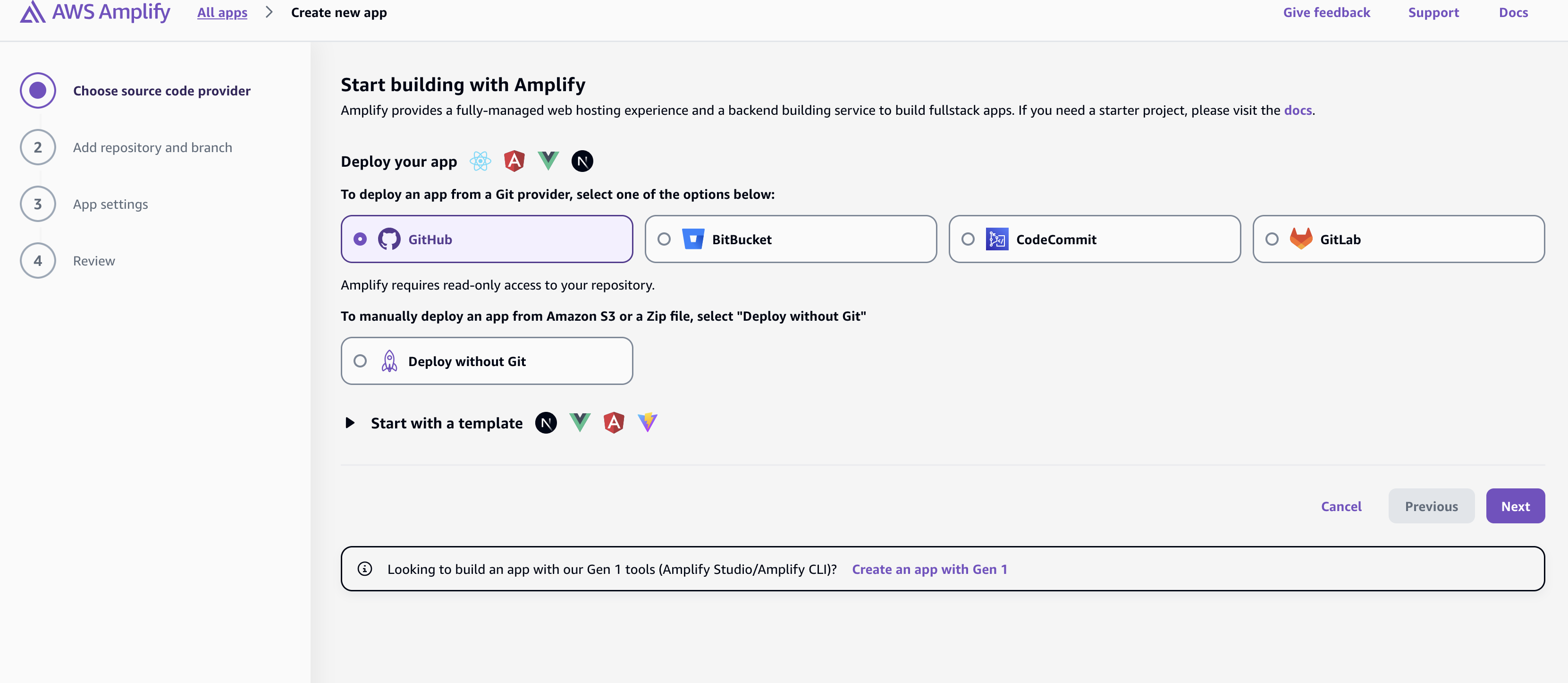The image size is (1568, 683).
Task: Click the GitLab fox icon
Action: pos(1301,239)
